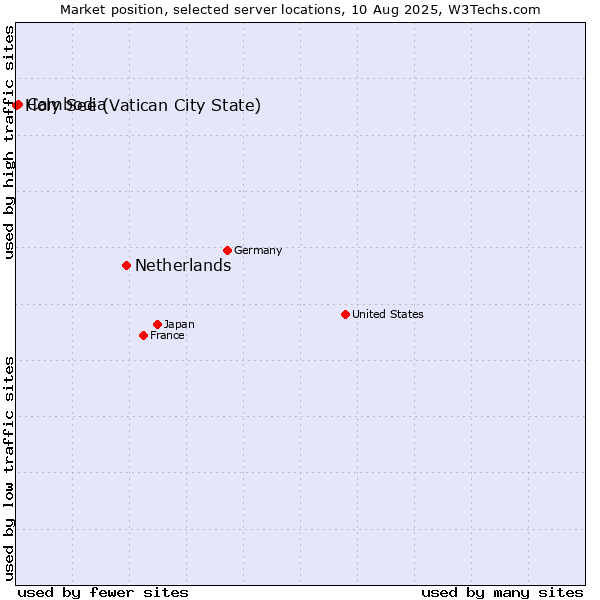Viewport: 600px width, 600px height.
Task: Click the Japan label text
Action: 179,324
